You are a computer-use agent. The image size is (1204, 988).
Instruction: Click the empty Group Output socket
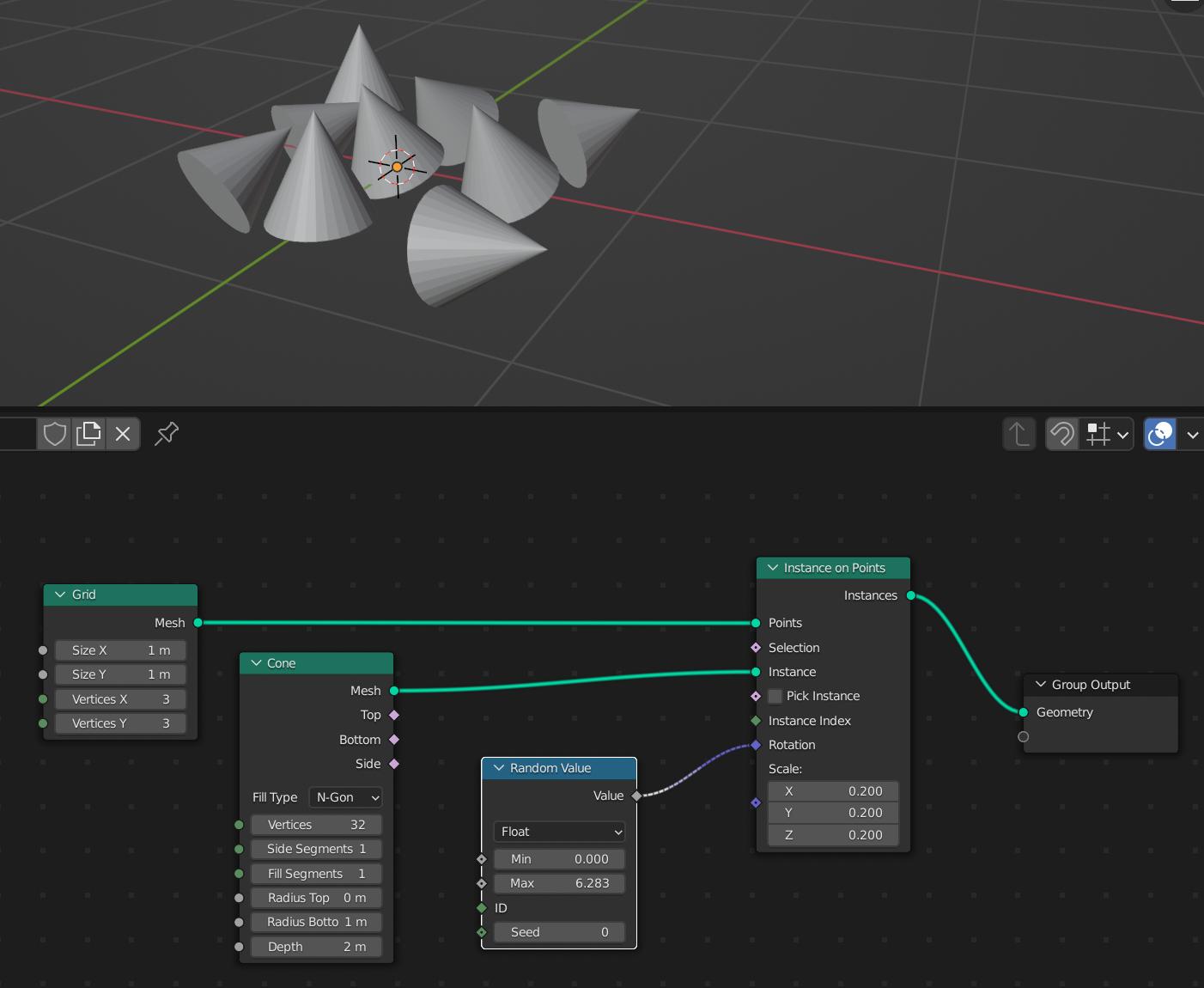pyautogui.click(x=1024, y=736)
